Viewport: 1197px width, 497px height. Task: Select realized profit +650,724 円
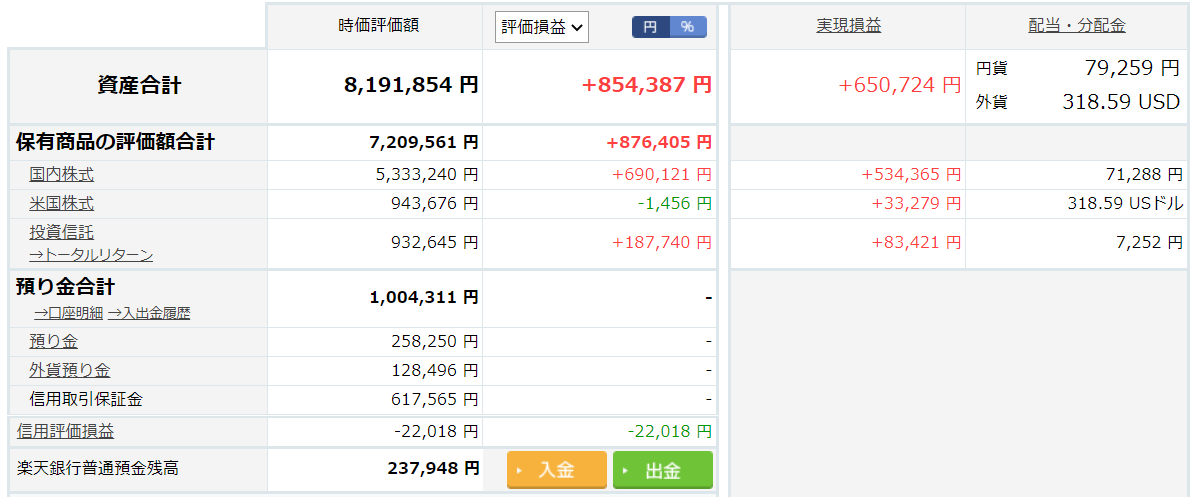899,85
